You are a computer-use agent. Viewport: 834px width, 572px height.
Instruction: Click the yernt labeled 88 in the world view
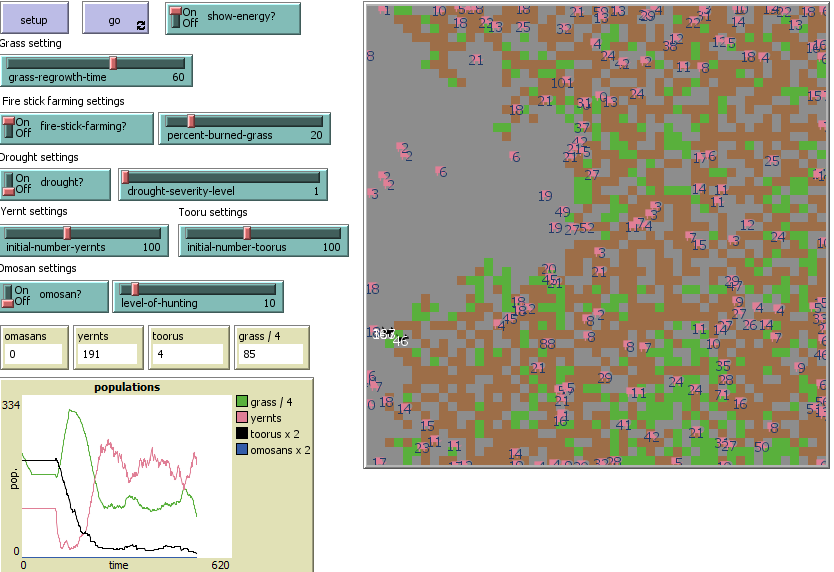547,344
